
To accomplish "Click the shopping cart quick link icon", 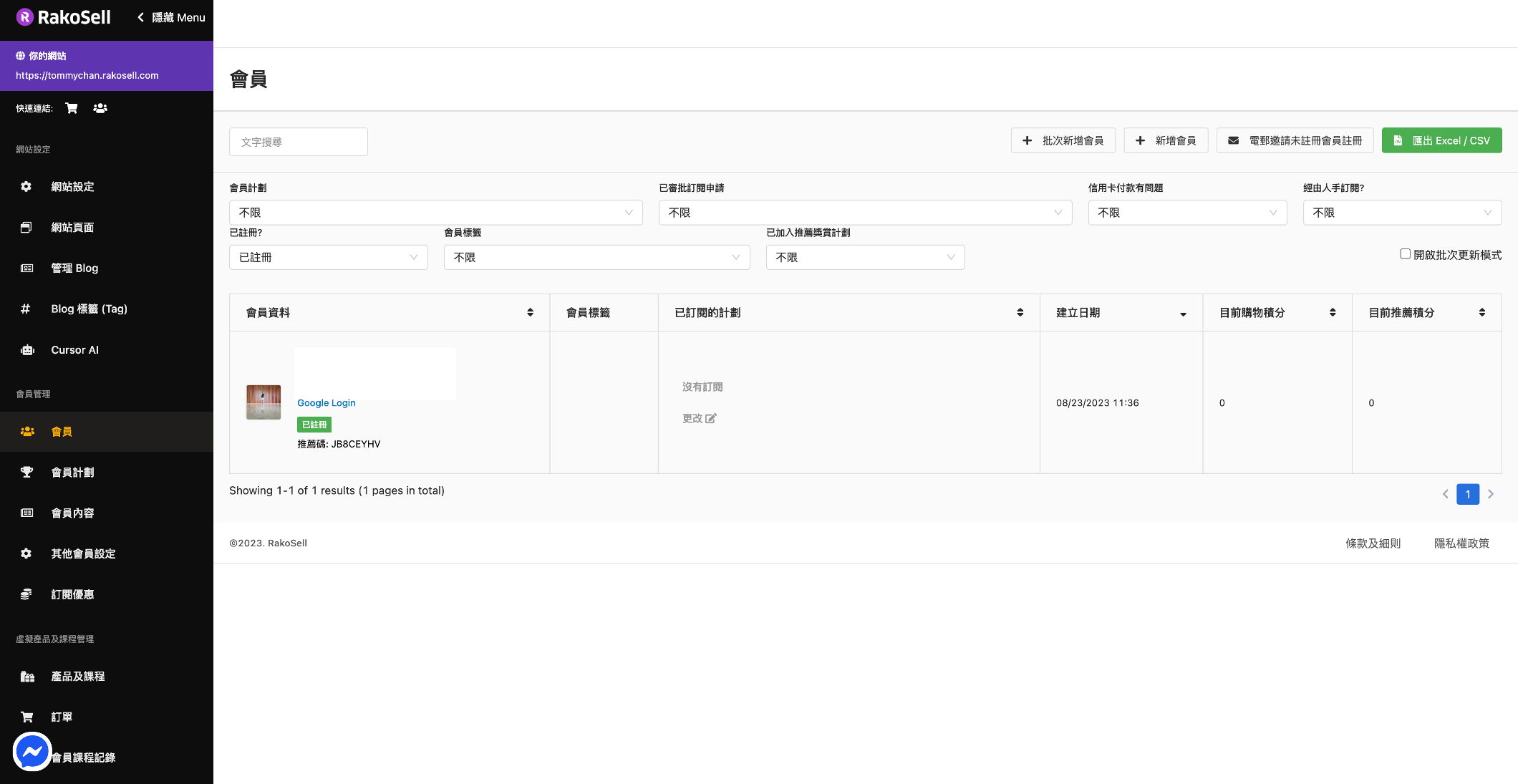I will coord(72,108).
